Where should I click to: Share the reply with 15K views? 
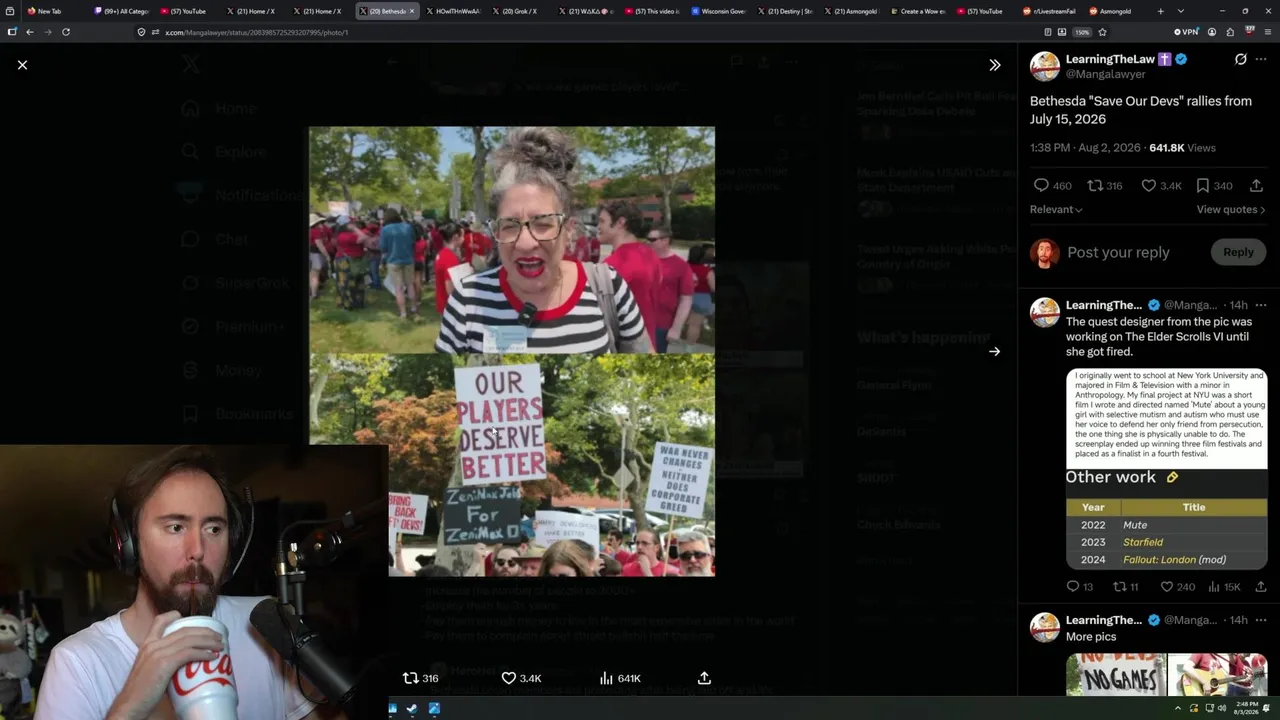(x=1260, y=587)
